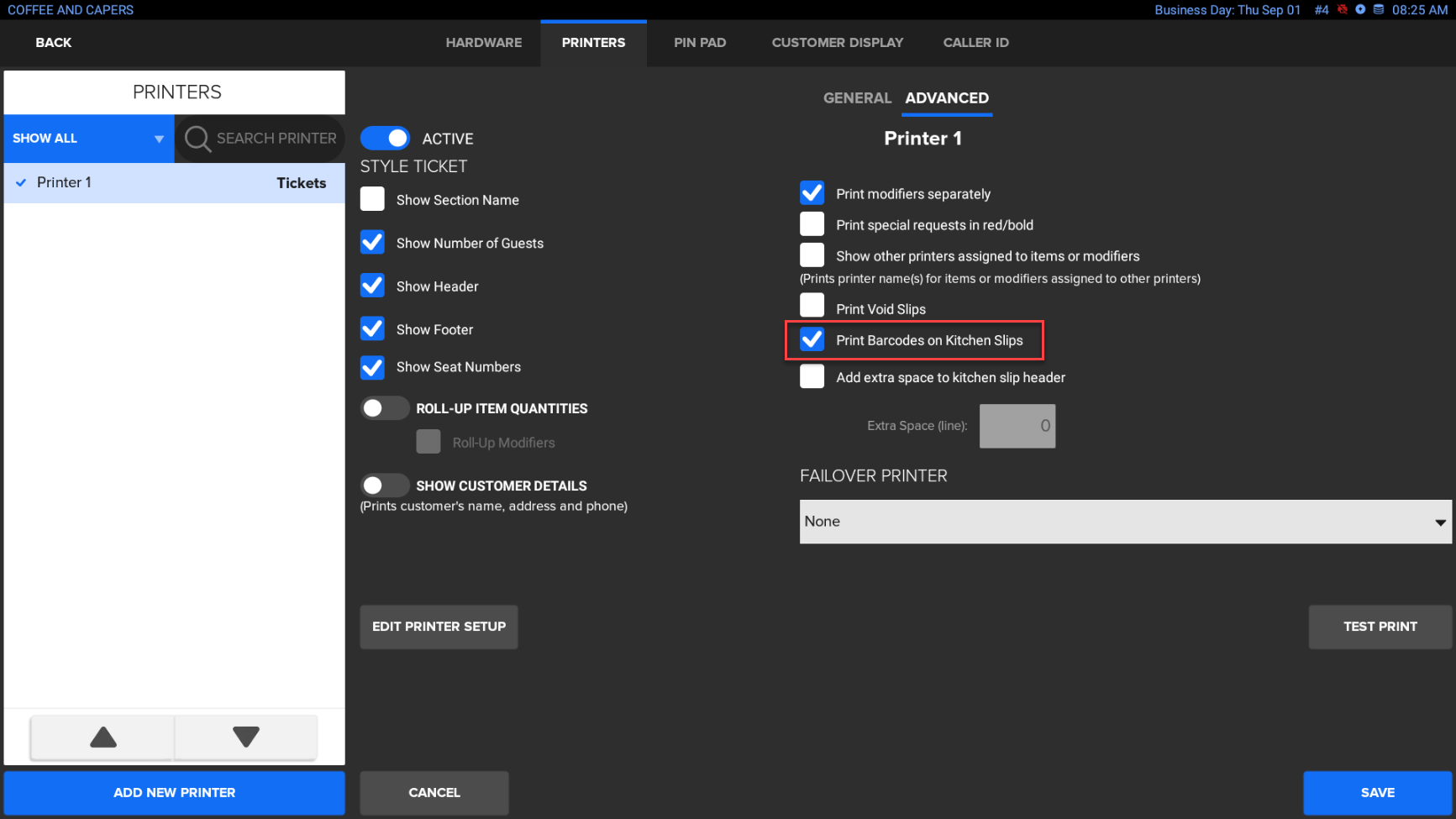Click the search magnifier icon
Screen dimensions: 1456x819
(x=197, y=139)
